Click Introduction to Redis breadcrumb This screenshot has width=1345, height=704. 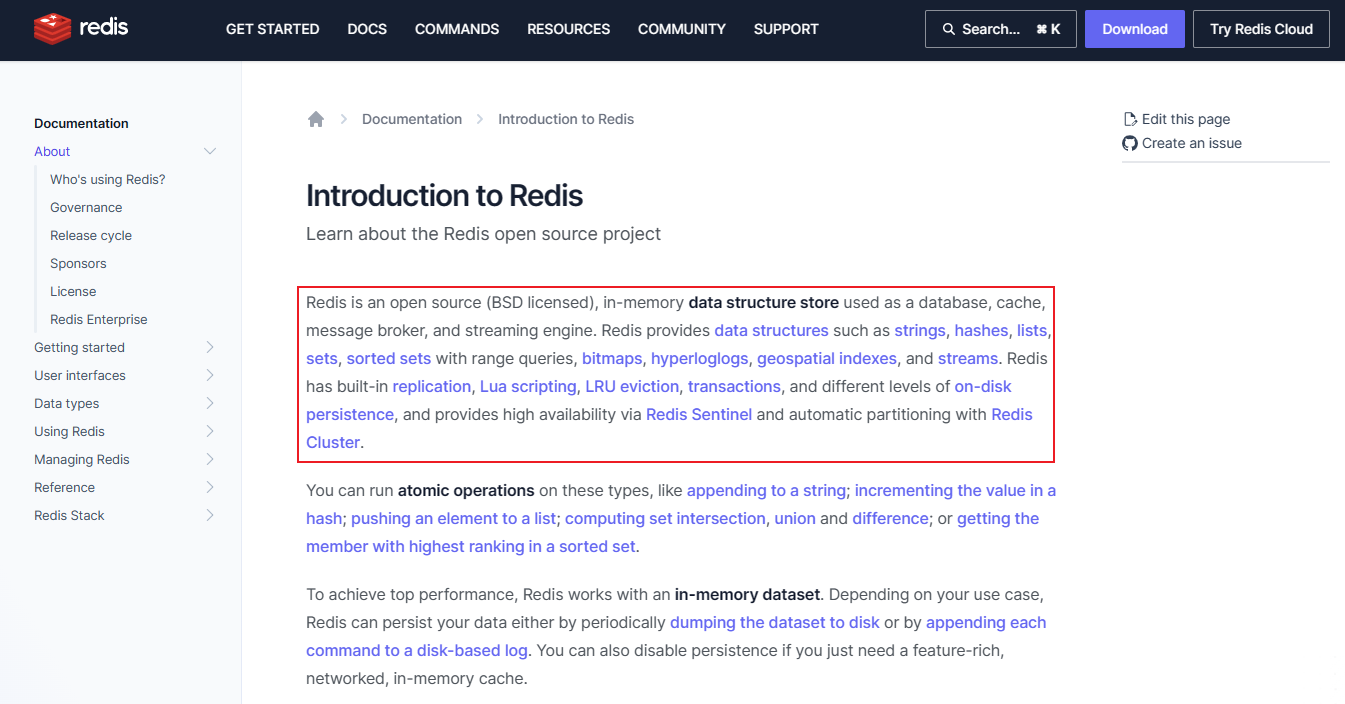566,119
